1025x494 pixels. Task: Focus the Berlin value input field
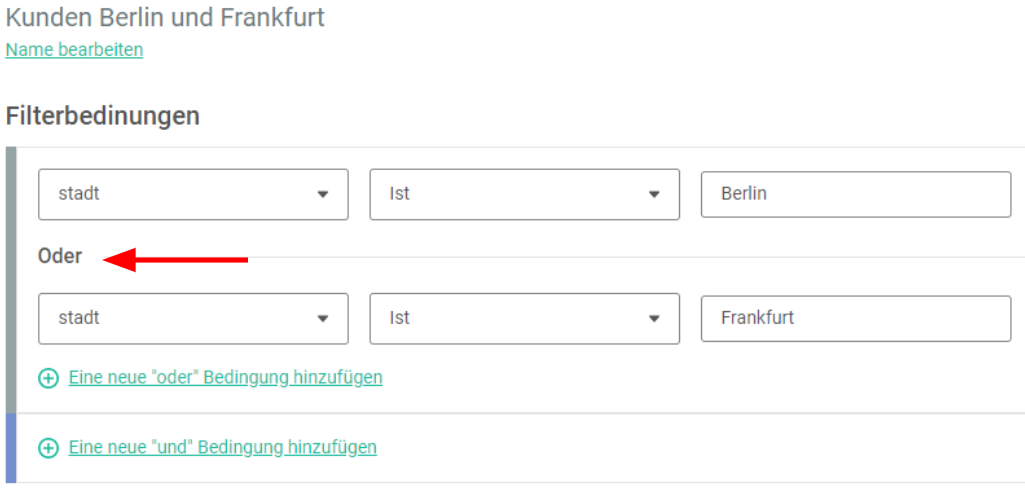(856, 195)
